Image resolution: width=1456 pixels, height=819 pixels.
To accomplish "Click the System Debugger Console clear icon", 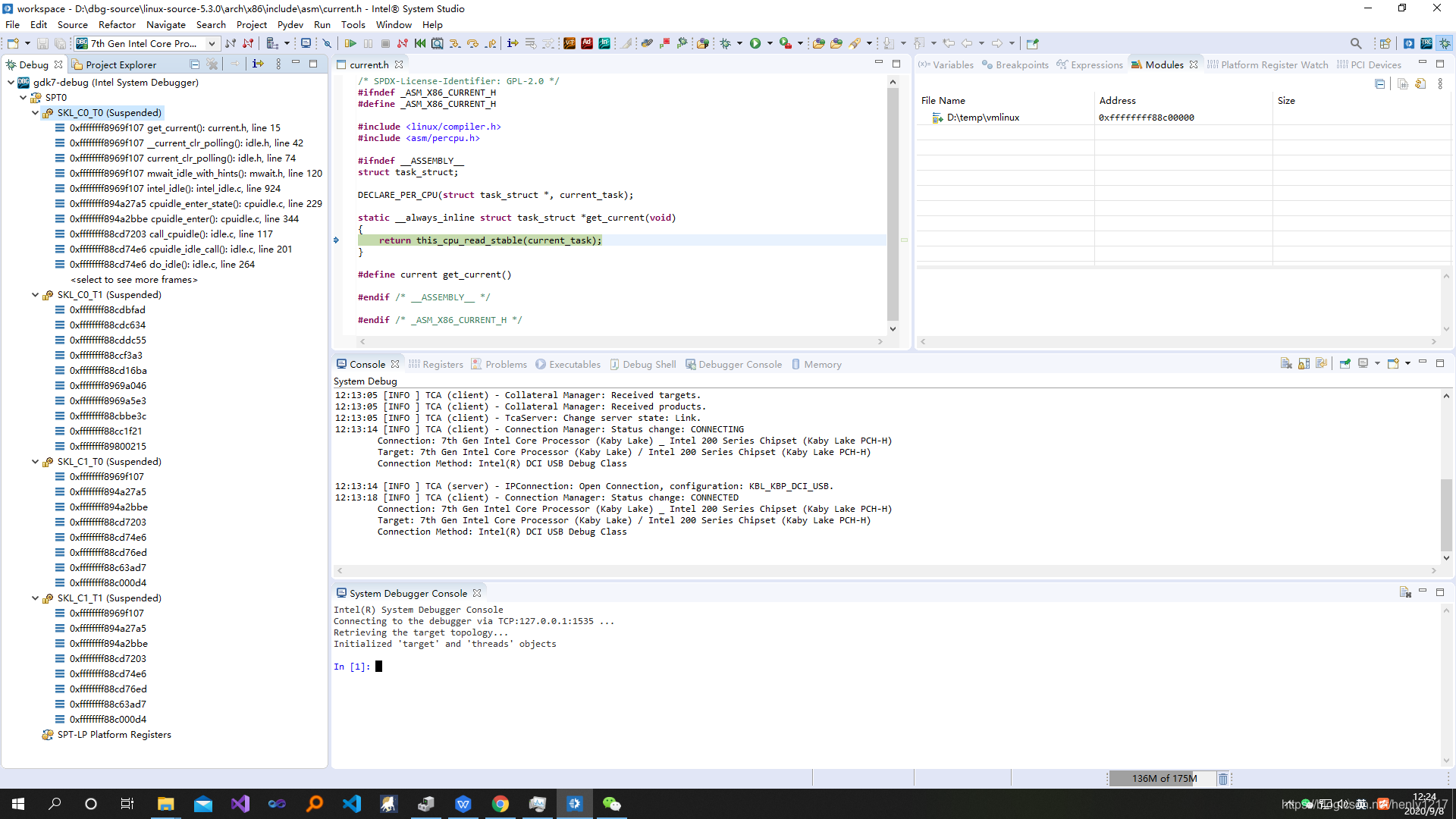I will 1405,593.
